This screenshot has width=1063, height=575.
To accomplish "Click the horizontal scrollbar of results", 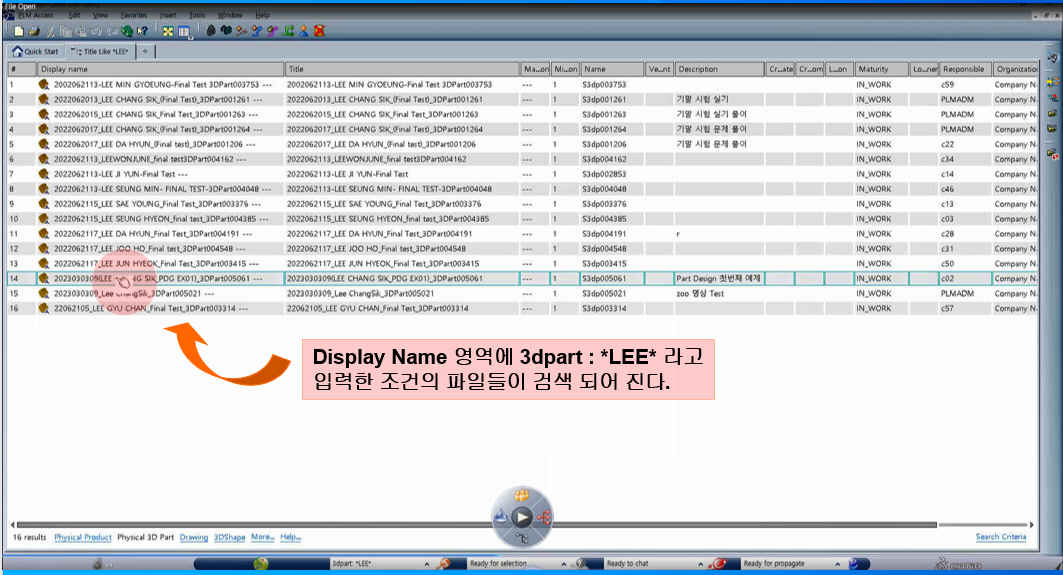I will point(477,524).
